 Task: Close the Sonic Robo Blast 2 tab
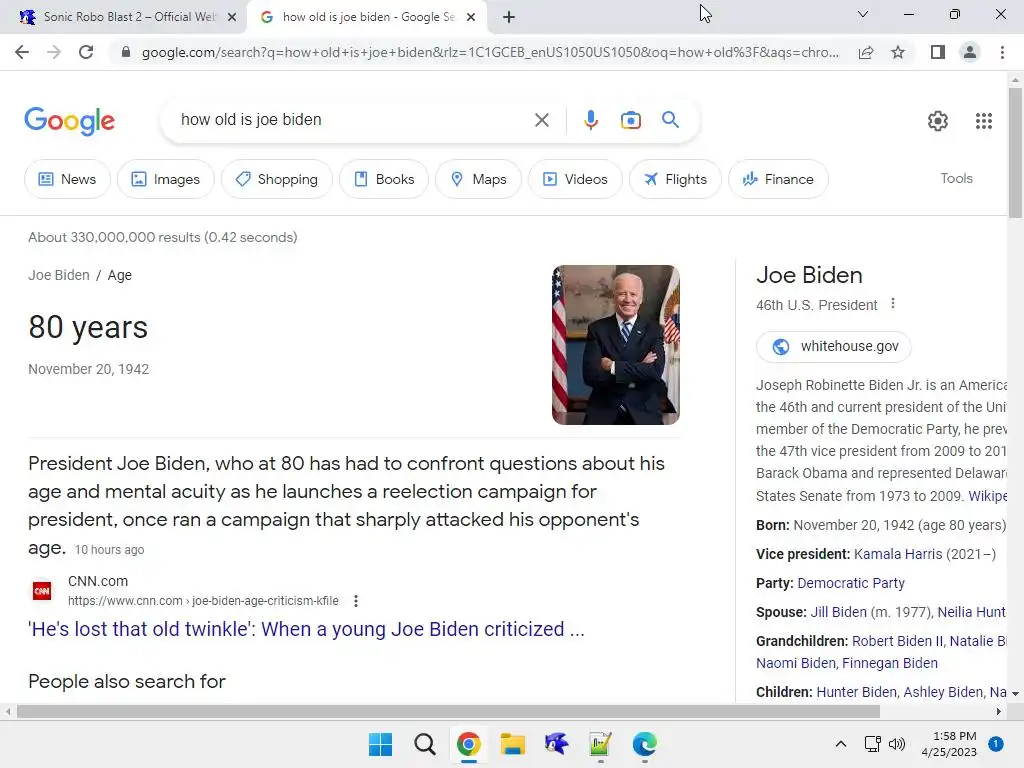click(232, 17)
